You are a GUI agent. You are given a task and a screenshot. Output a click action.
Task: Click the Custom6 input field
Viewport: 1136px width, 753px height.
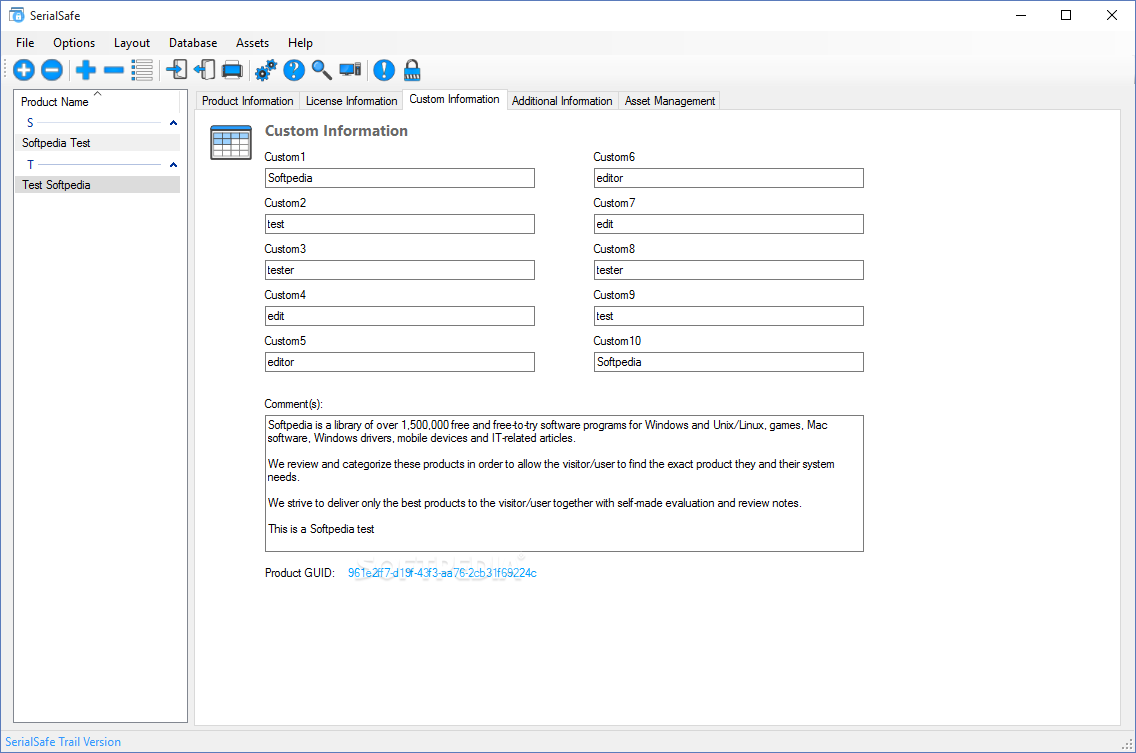tap(729, 178)
